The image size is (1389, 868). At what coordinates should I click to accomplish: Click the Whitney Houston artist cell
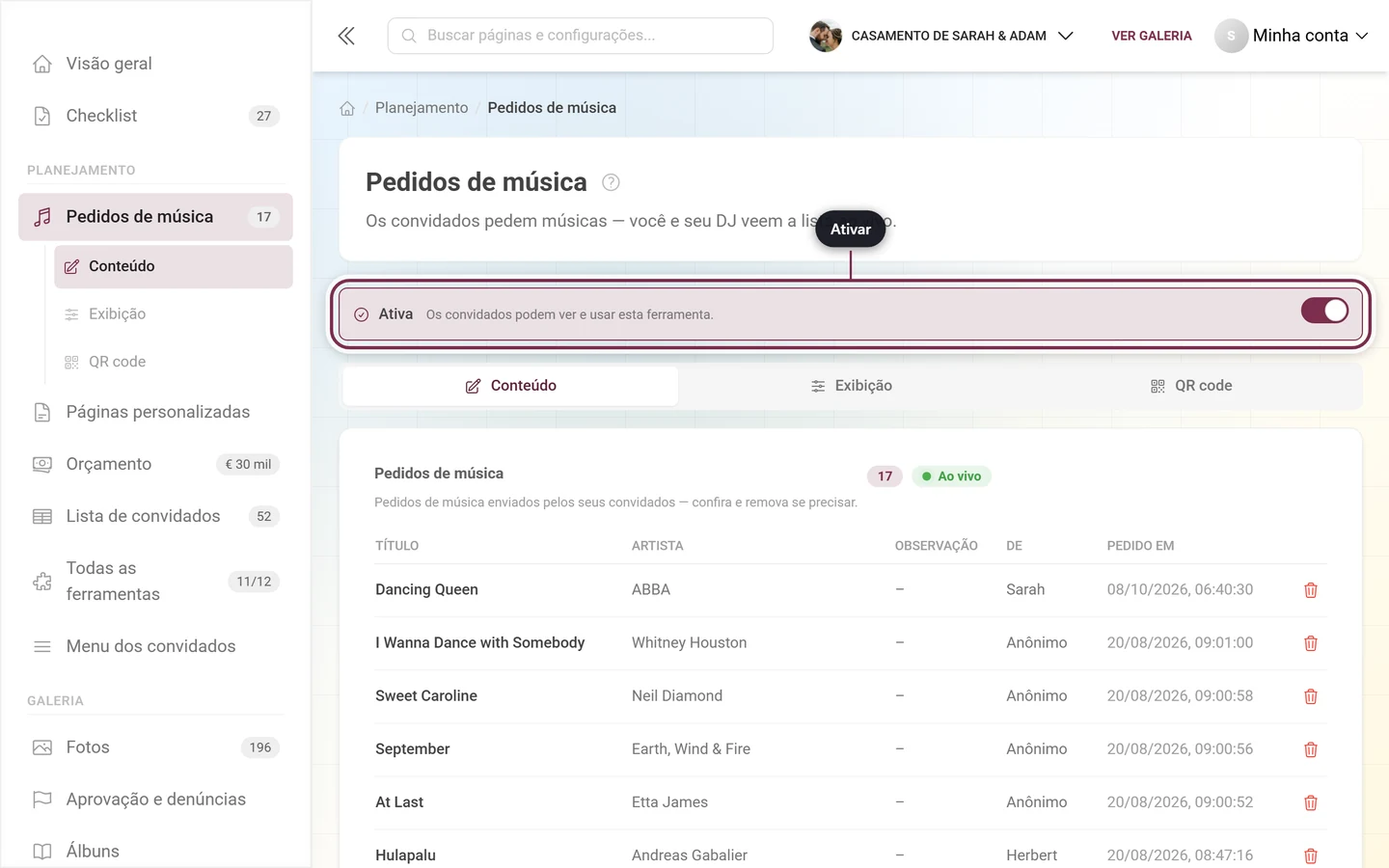point(689,643)
